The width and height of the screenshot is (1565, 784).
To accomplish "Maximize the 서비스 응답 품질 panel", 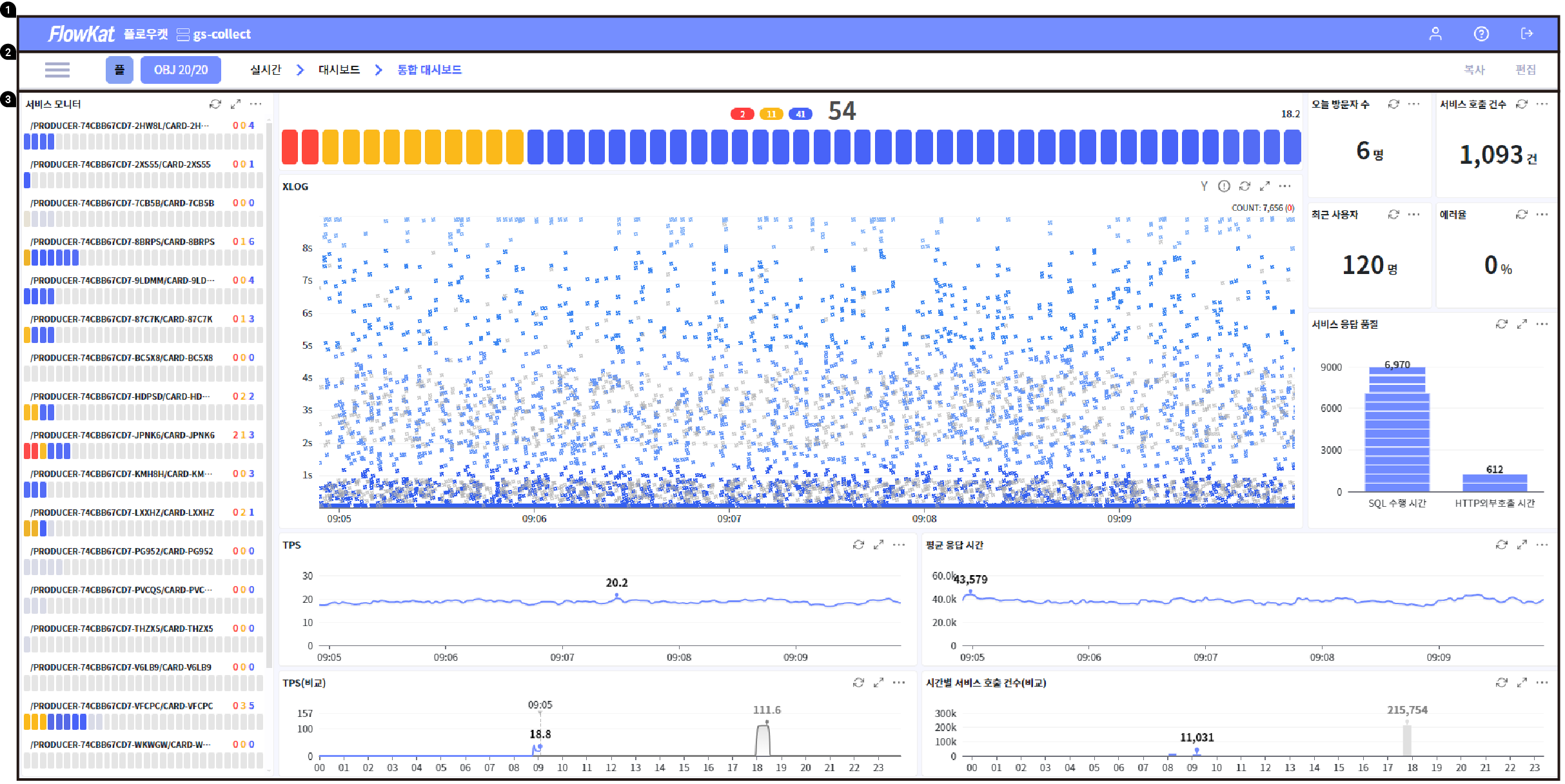I will 1522,324.
